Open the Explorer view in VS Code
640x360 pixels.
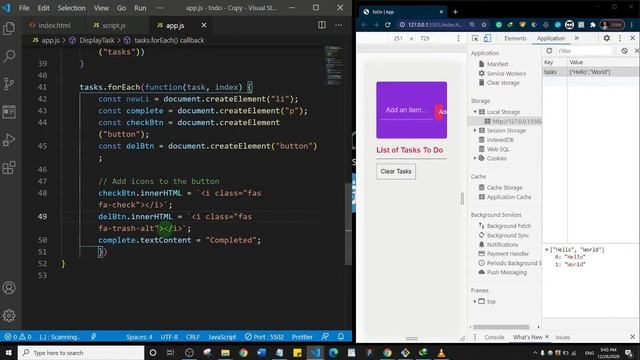(9, 29)
